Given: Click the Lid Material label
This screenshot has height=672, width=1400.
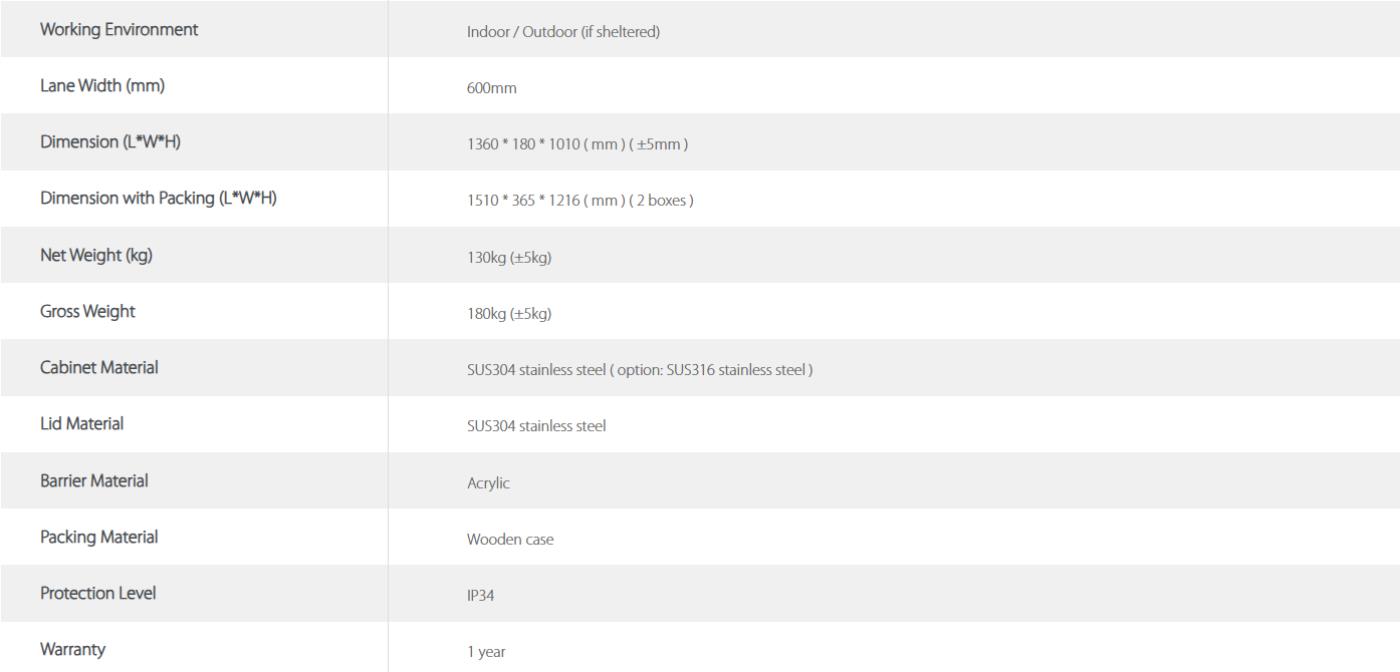Looking at the screenshot, I should 82,424.
